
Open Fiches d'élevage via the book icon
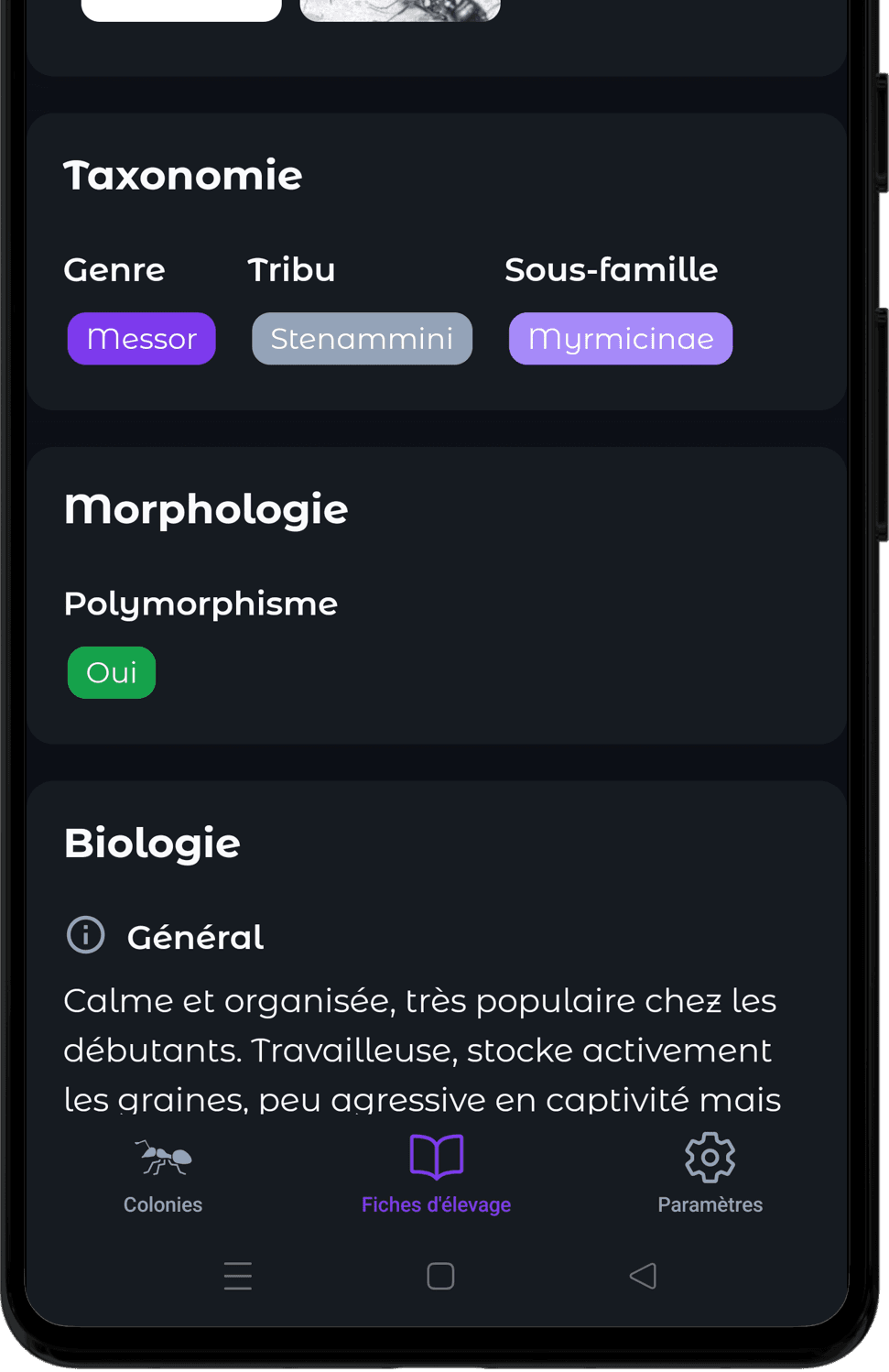[x=437, y=1157]
